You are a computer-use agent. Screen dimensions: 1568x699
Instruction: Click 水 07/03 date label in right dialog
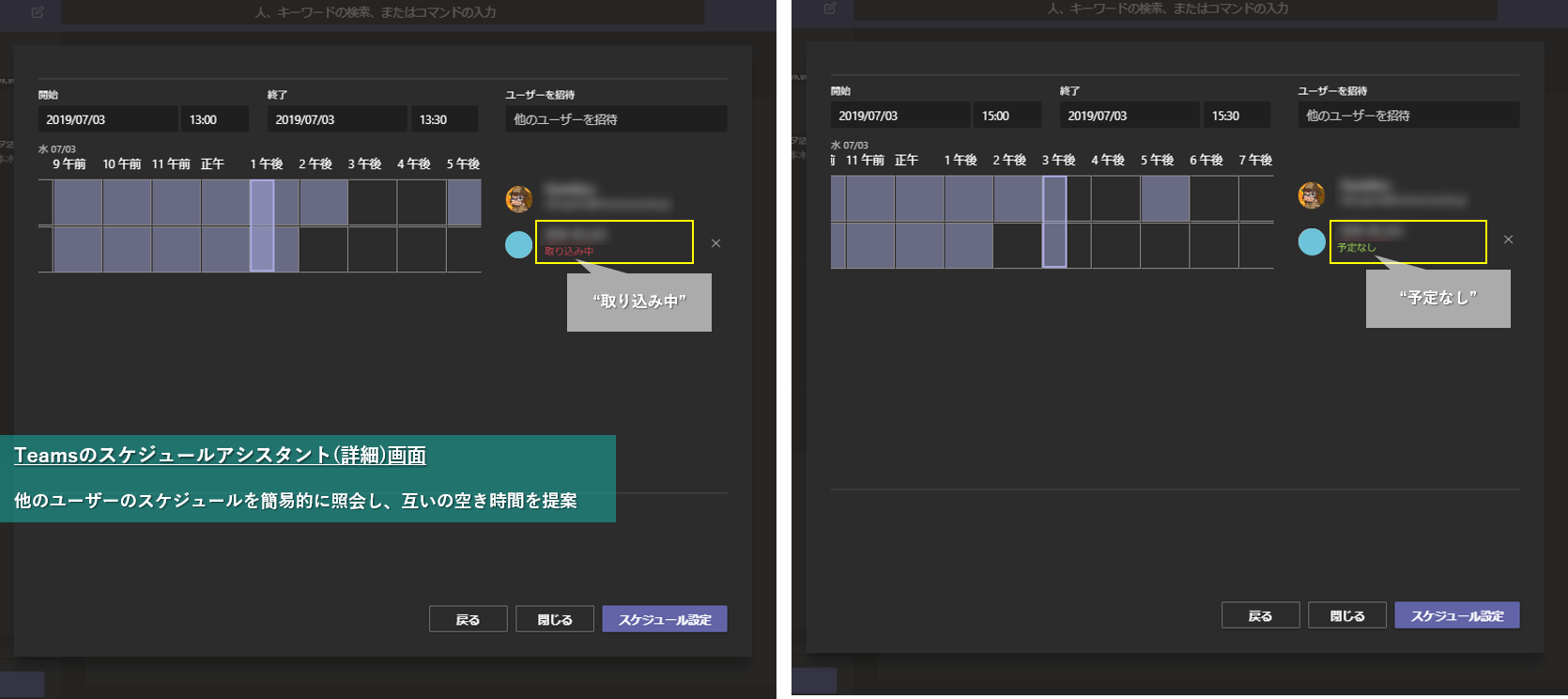850,146
